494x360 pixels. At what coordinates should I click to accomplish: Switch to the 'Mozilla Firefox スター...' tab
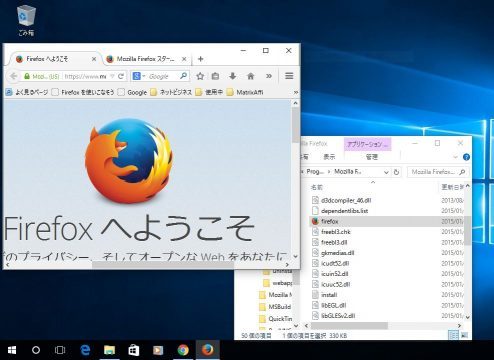(146, 59)
